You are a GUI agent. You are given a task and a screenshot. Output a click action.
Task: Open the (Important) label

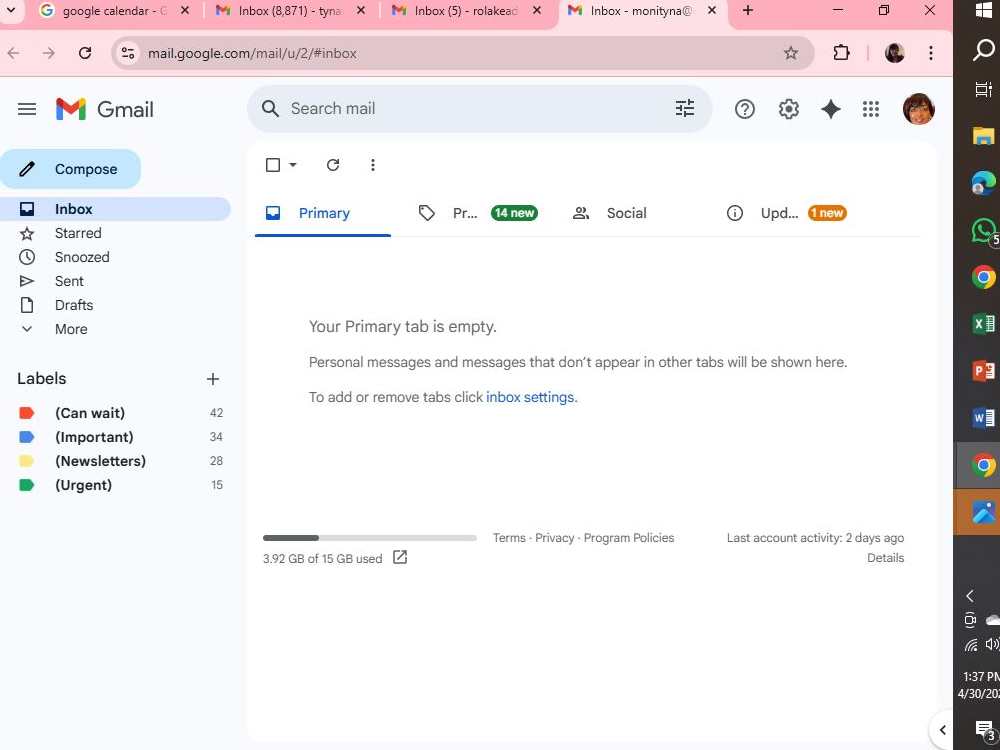(115, 437)
